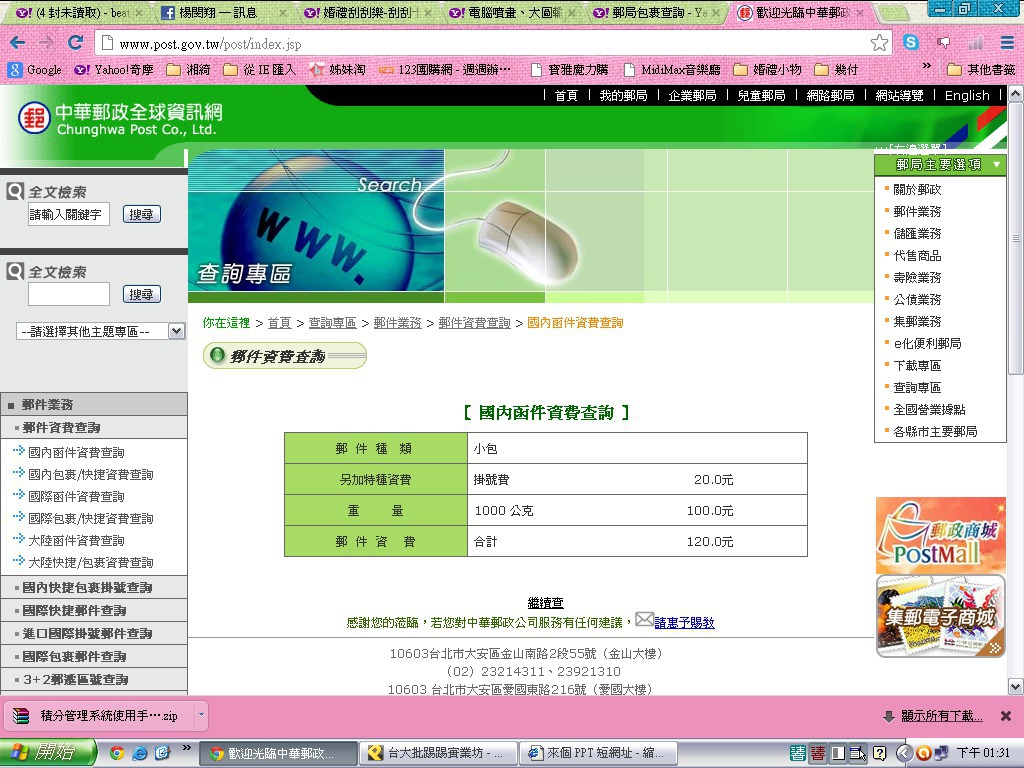Click the Windows 開始 start button

pyautogui.click(x=47, y=752)
